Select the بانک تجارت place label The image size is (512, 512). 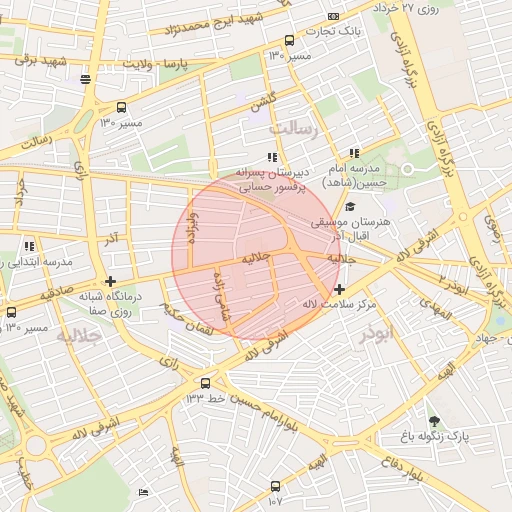333,32
